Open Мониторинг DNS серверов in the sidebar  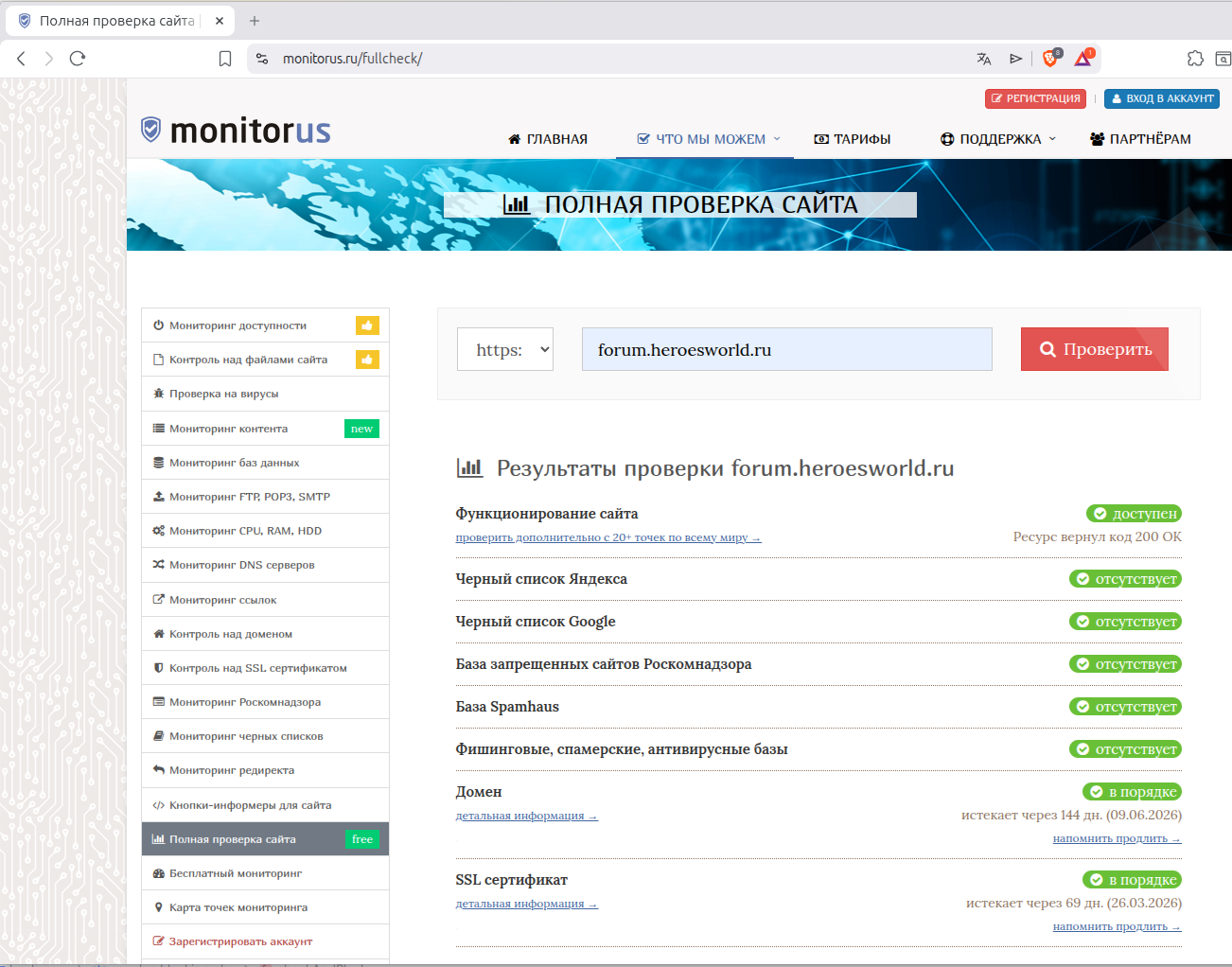(265, 565)
